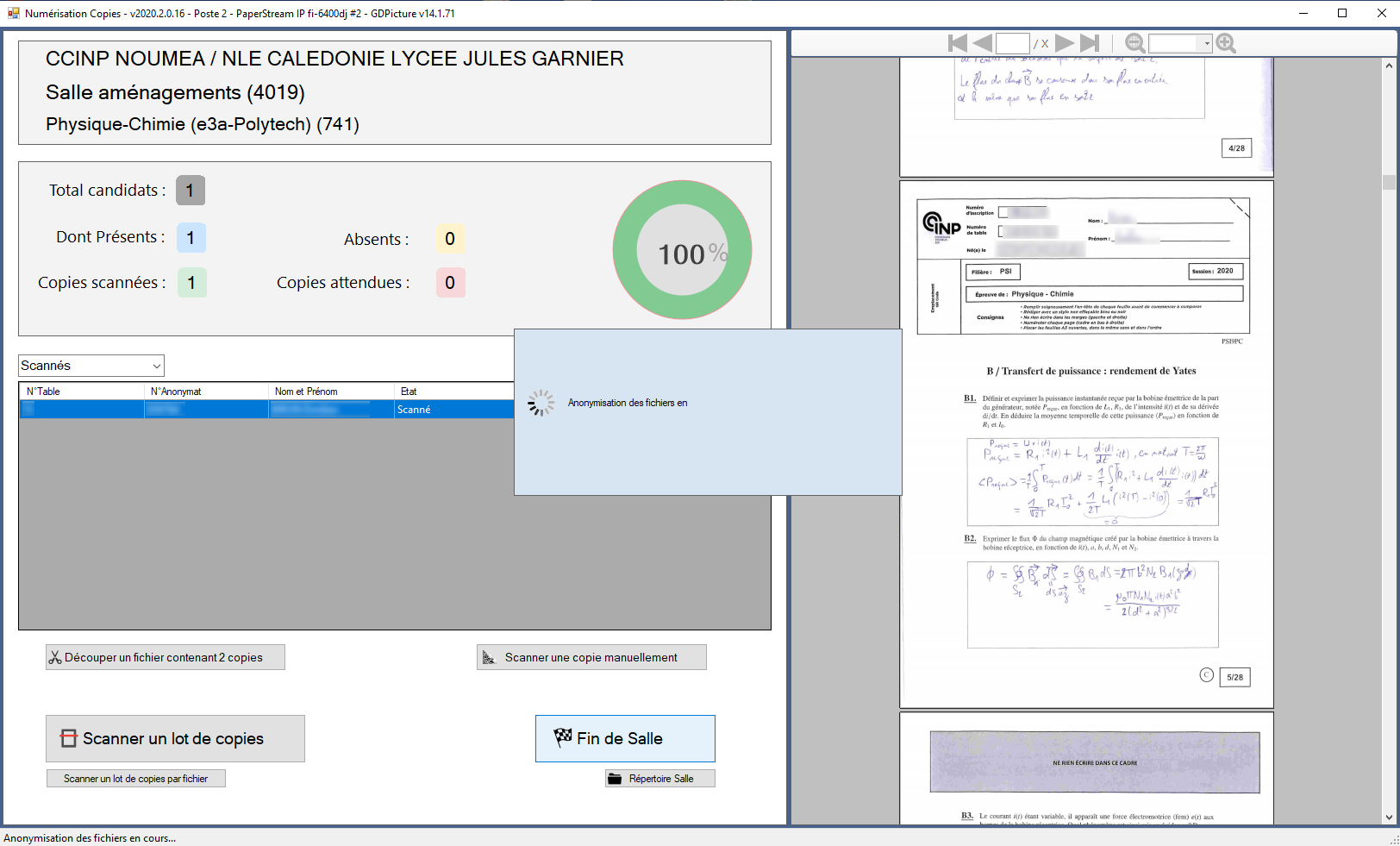
Task: Go to next page in viewer
Action: coord(1065,43)
